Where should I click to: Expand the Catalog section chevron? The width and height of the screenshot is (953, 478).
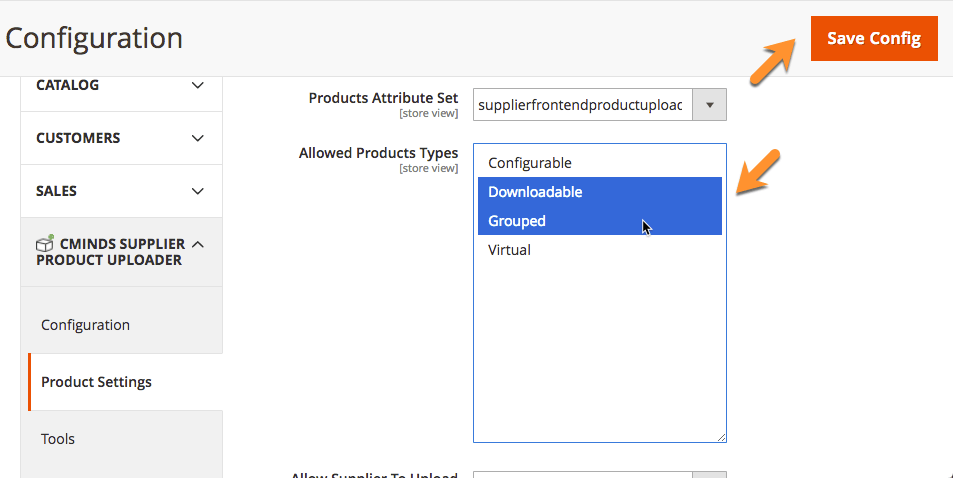(x=197, y=86)
